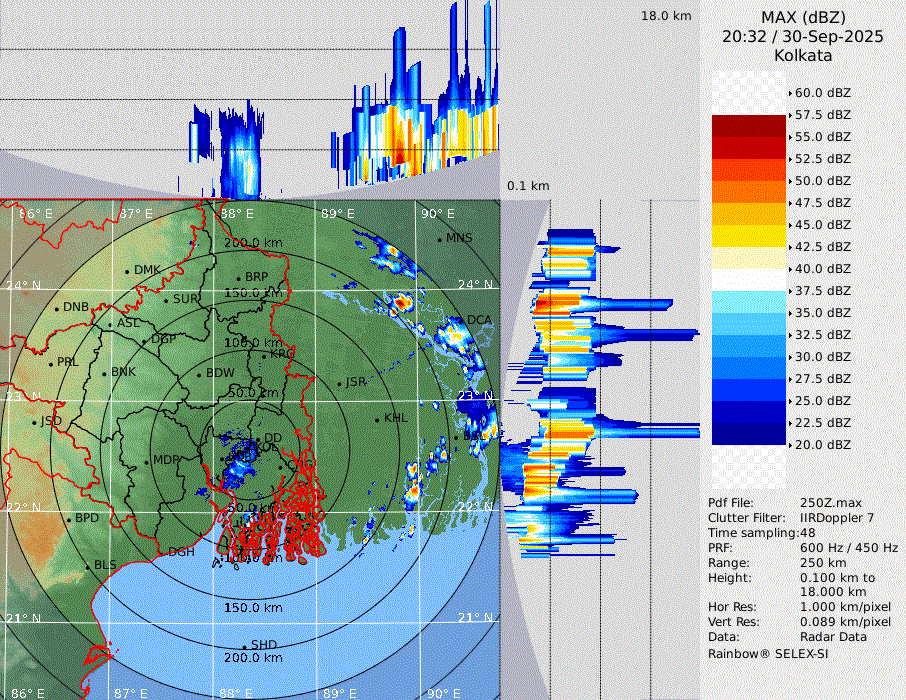Image resolution: width=906 pixels, height=700 pixels.
Task: Select the DNB station marker
Action: click(x=57, y=307)
